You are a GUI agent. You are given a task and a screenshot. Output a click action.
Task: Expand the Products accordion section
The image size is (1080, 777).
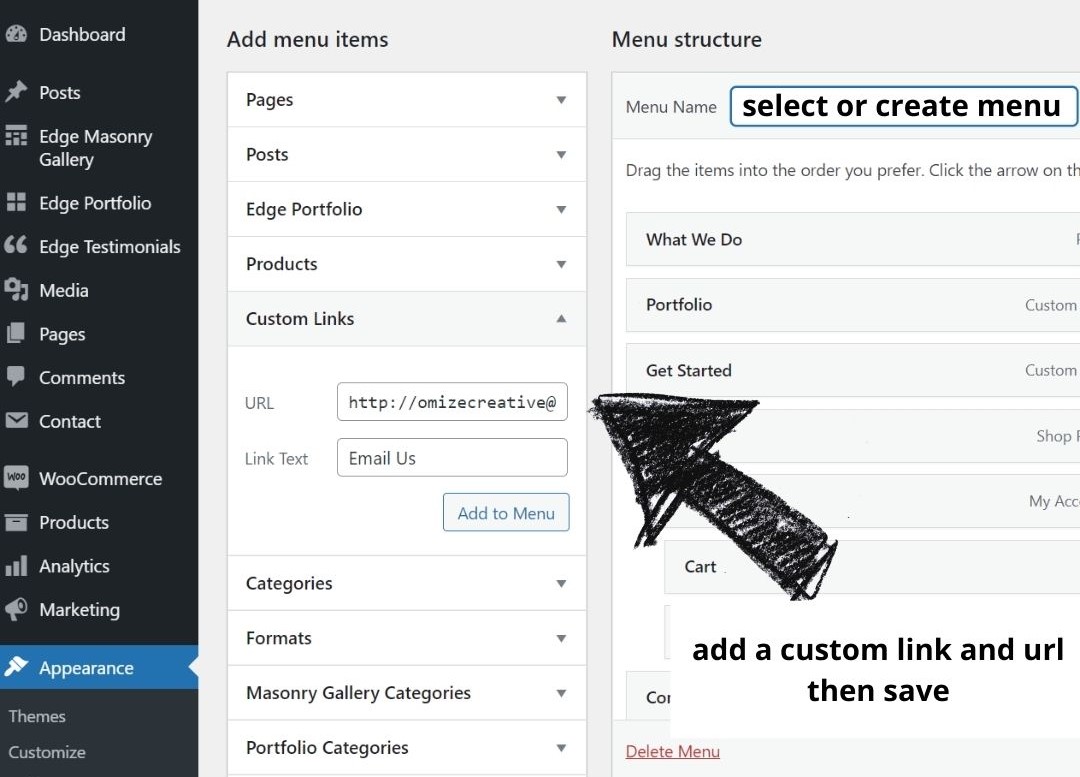point(407,264)
